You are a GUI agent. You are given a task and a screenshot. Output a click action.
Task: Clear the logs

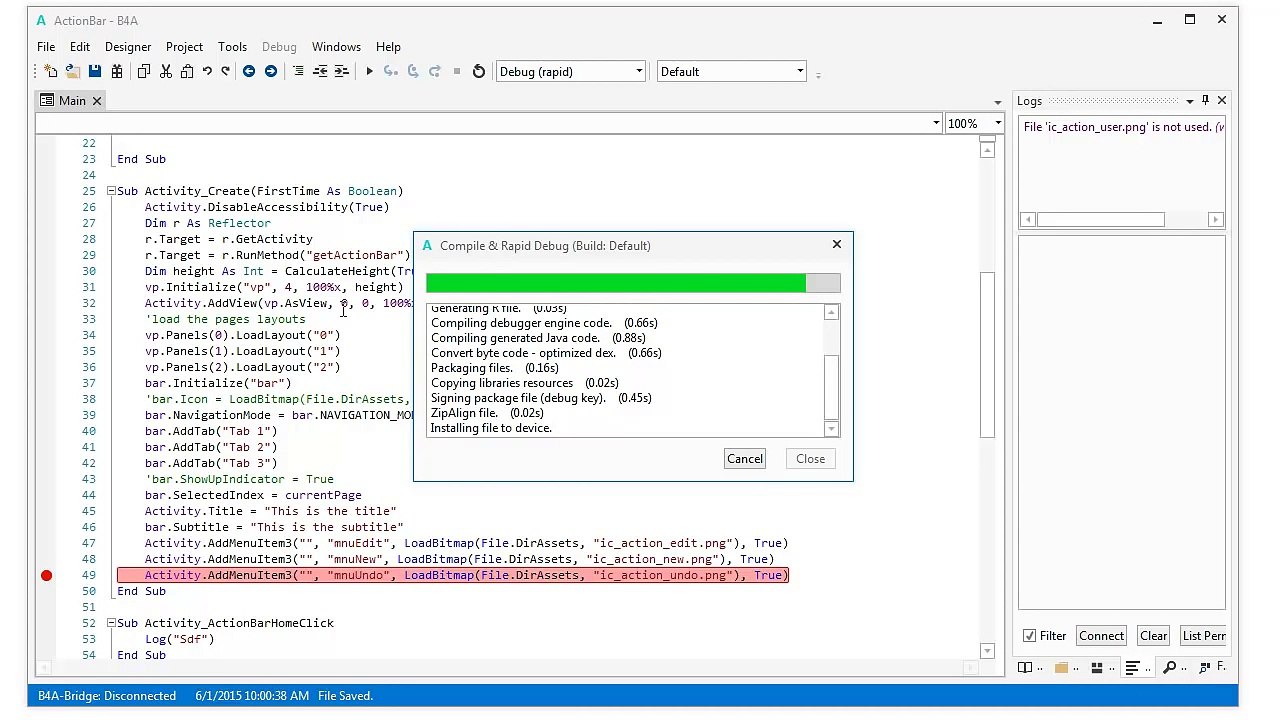point(1153,636)
